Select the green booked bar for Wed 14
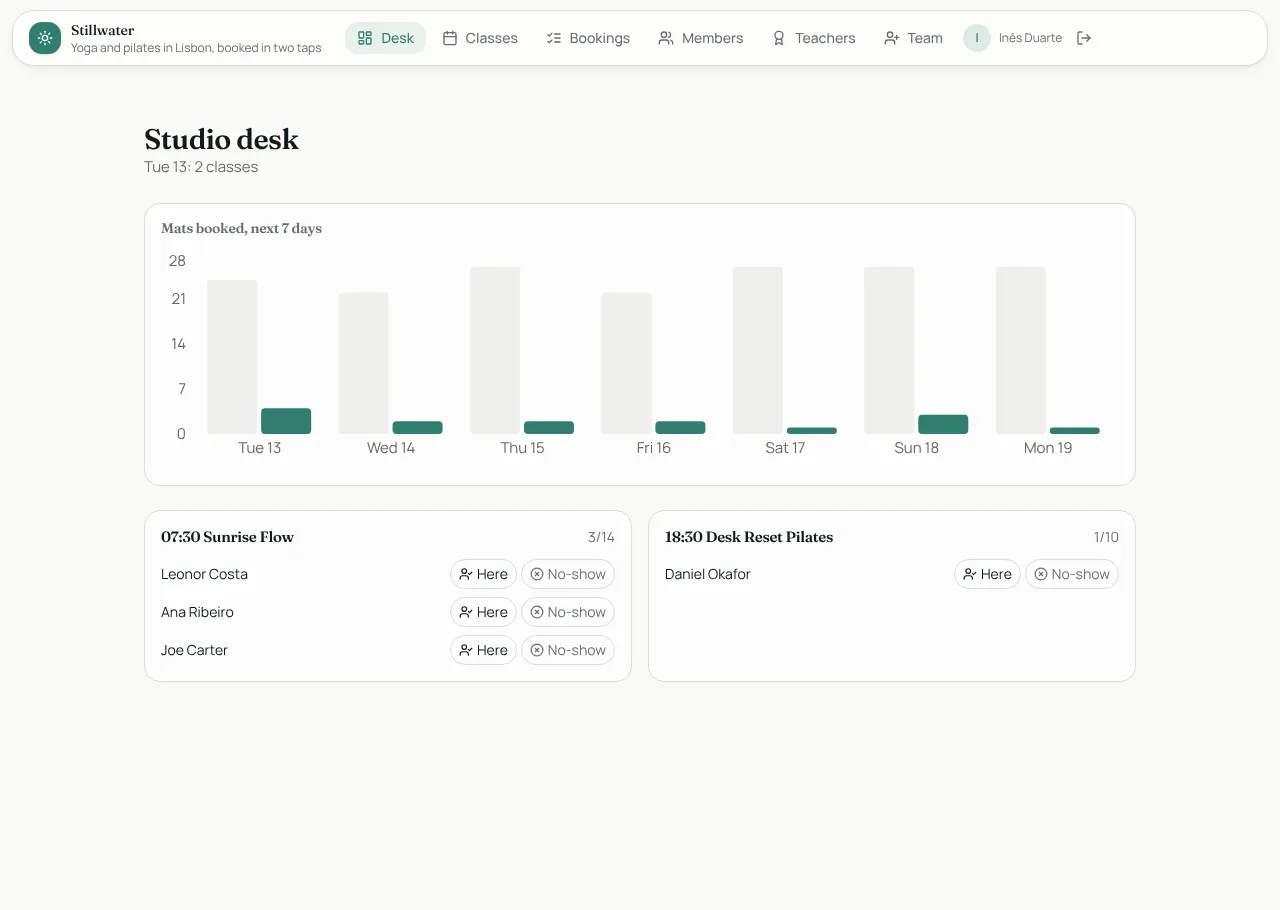 click(x=417, y=427)
